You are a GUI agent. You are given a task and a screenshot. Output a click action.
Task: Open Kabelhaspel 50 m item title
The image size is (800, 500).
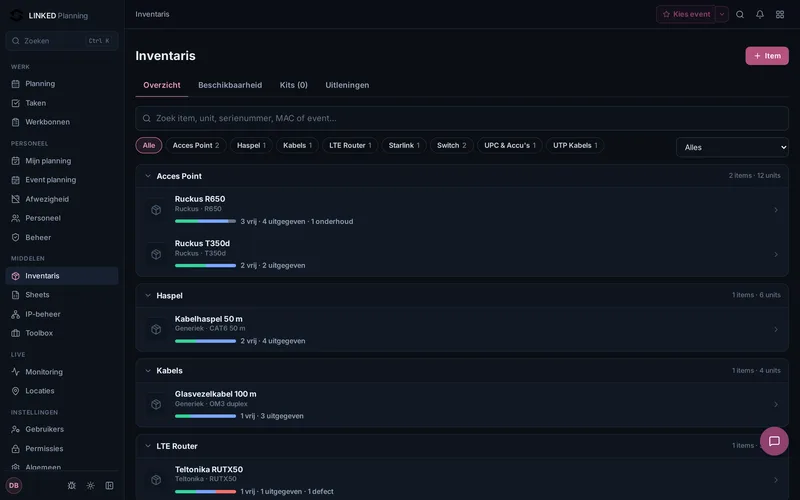(209, 319)
